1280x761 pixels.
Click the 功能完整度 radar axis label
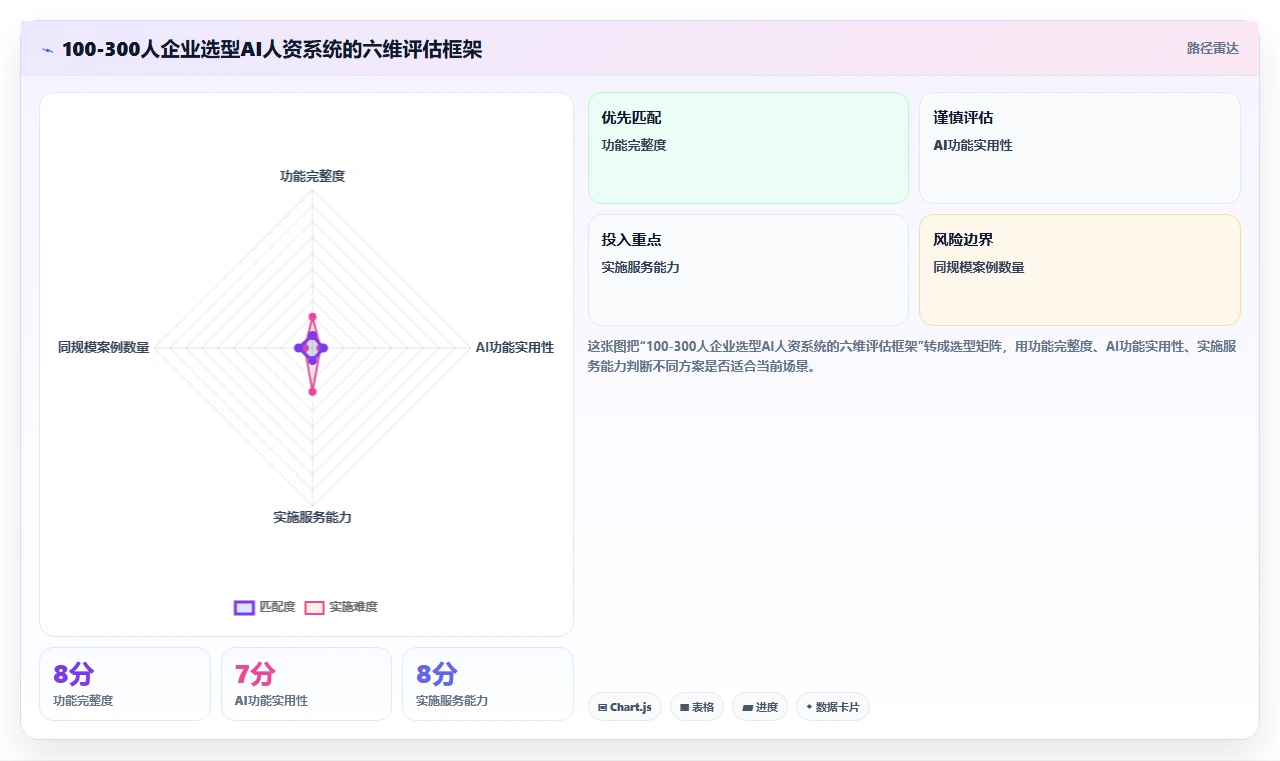[x=312, y=176]
